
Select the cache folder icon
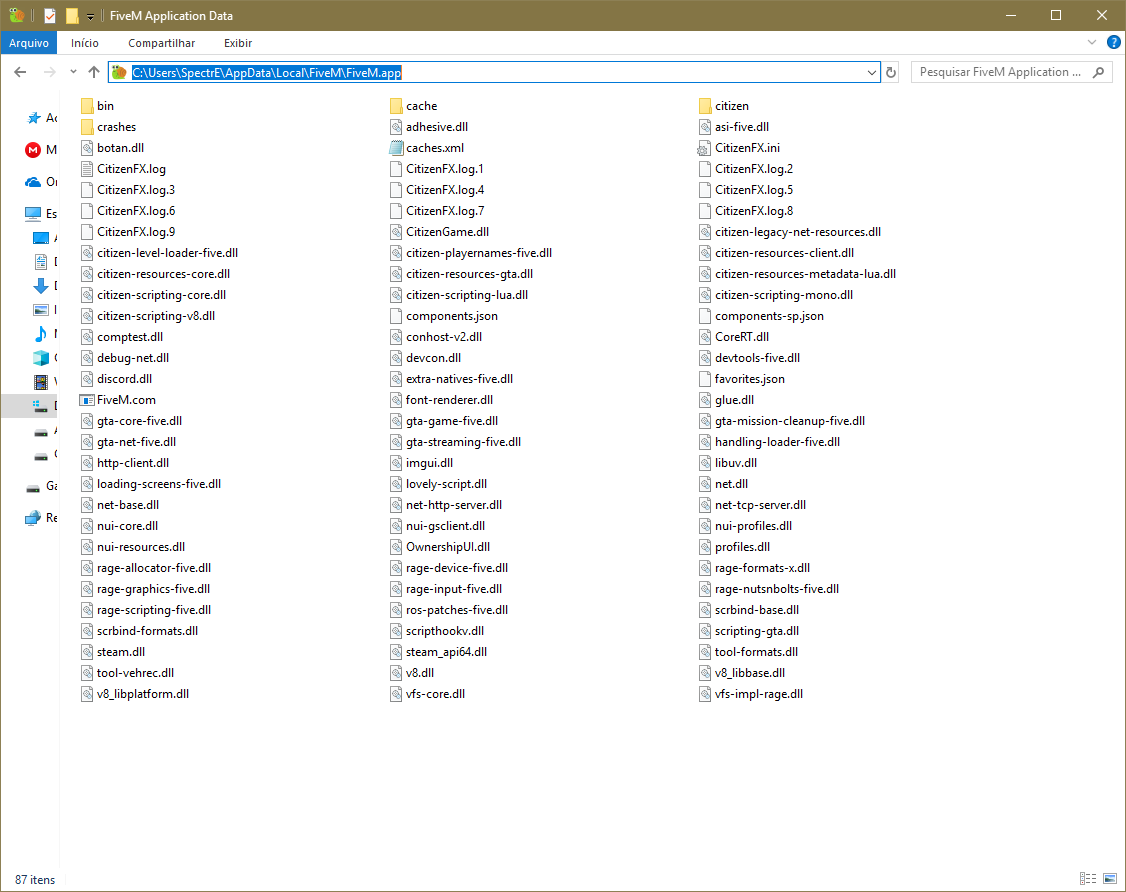(396, 106)
